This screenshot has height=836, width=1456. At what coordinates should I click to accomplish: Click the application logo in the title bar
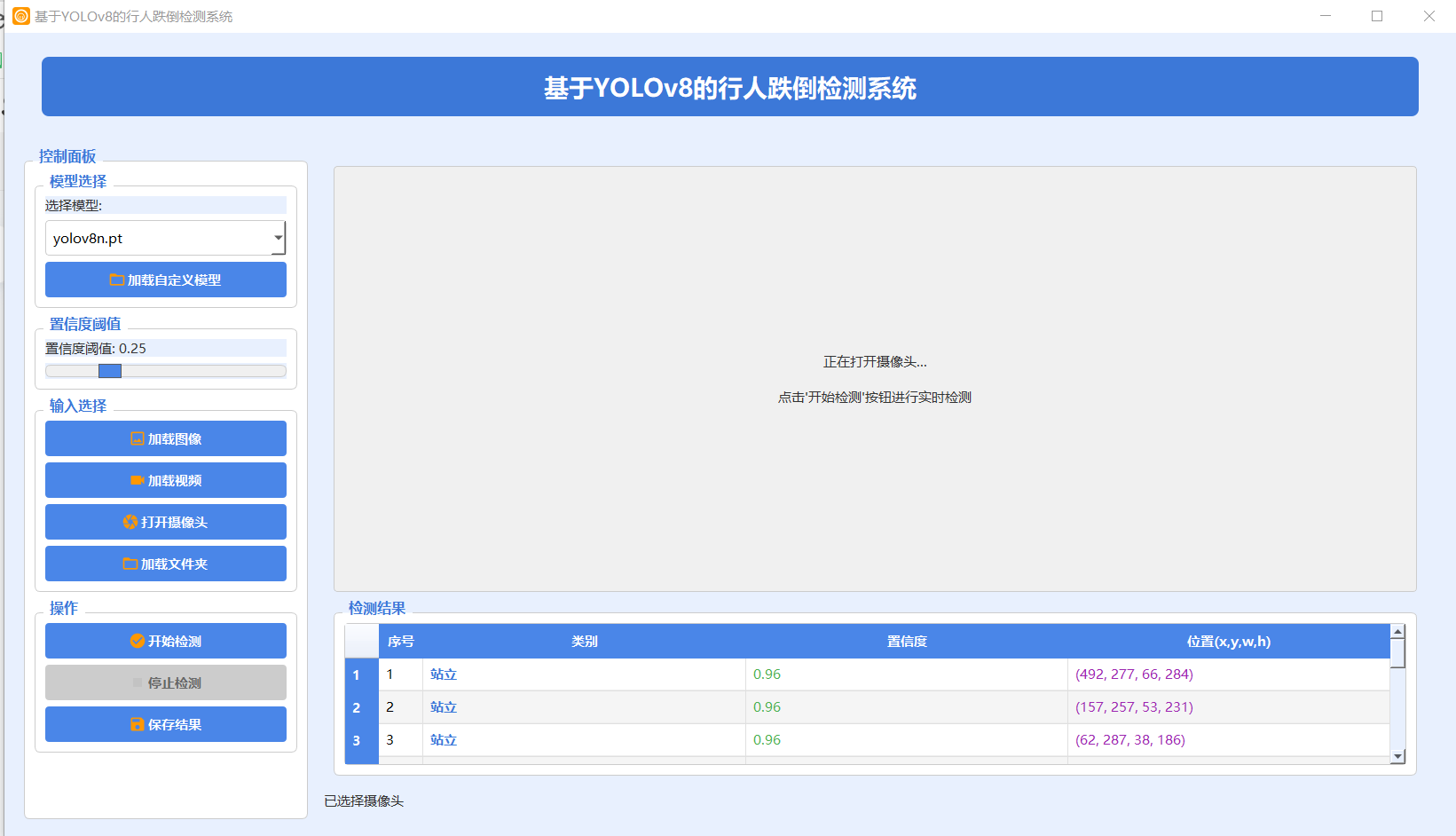20,15
